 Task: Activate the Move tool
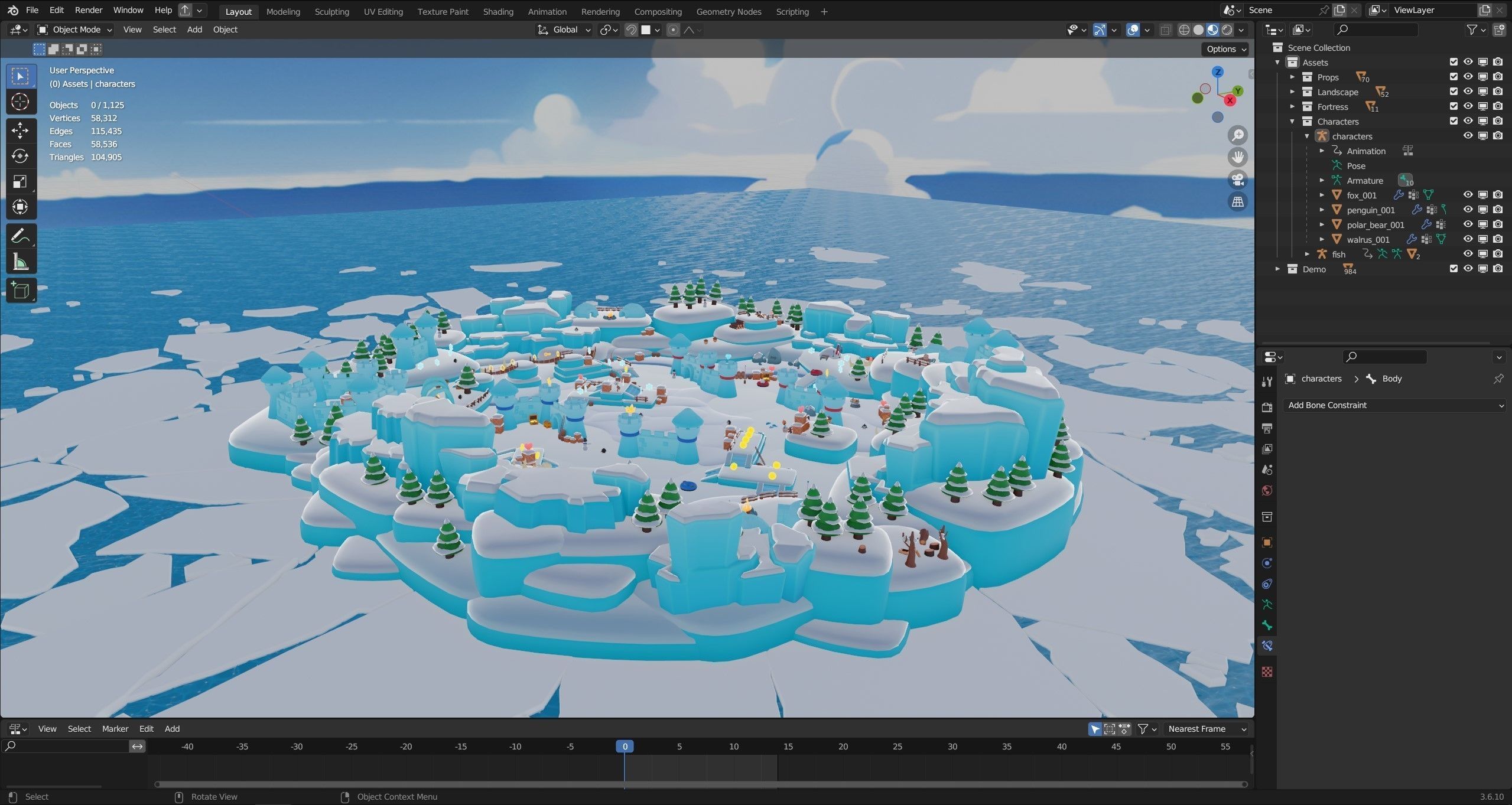[x=20, y=131]
